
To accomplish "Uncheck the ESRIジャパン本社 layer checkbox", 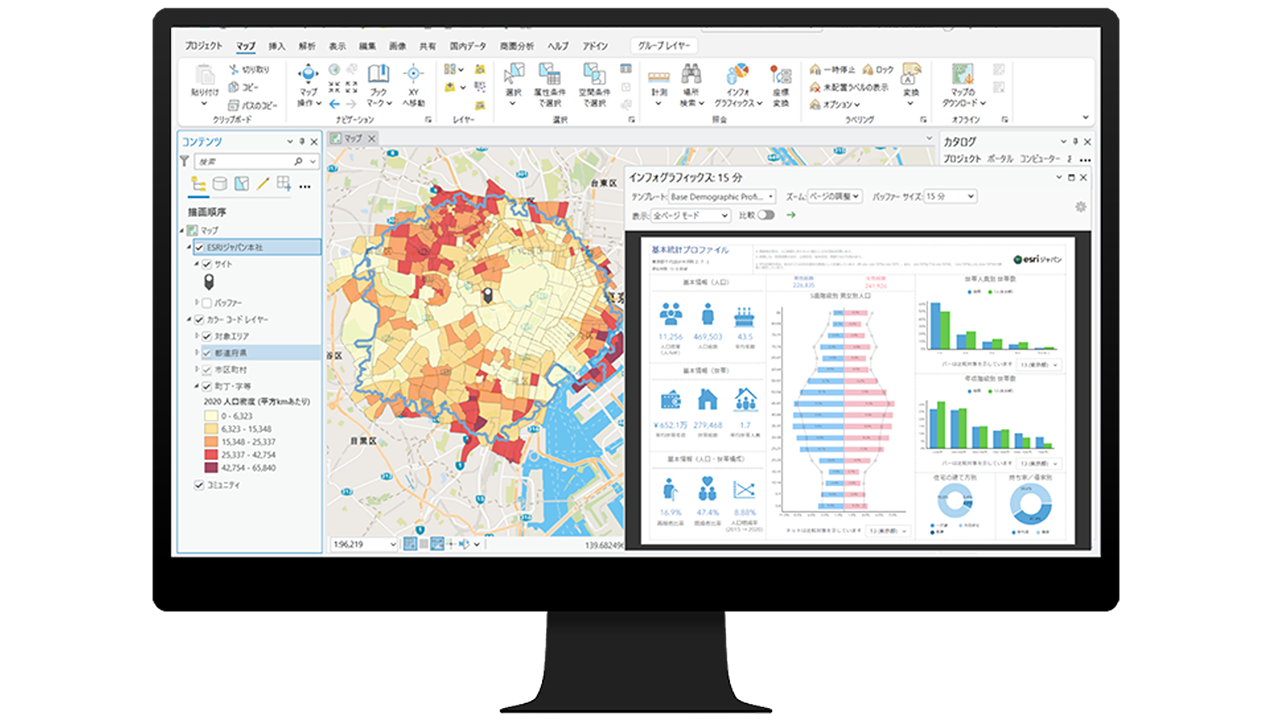I will 200,247.
